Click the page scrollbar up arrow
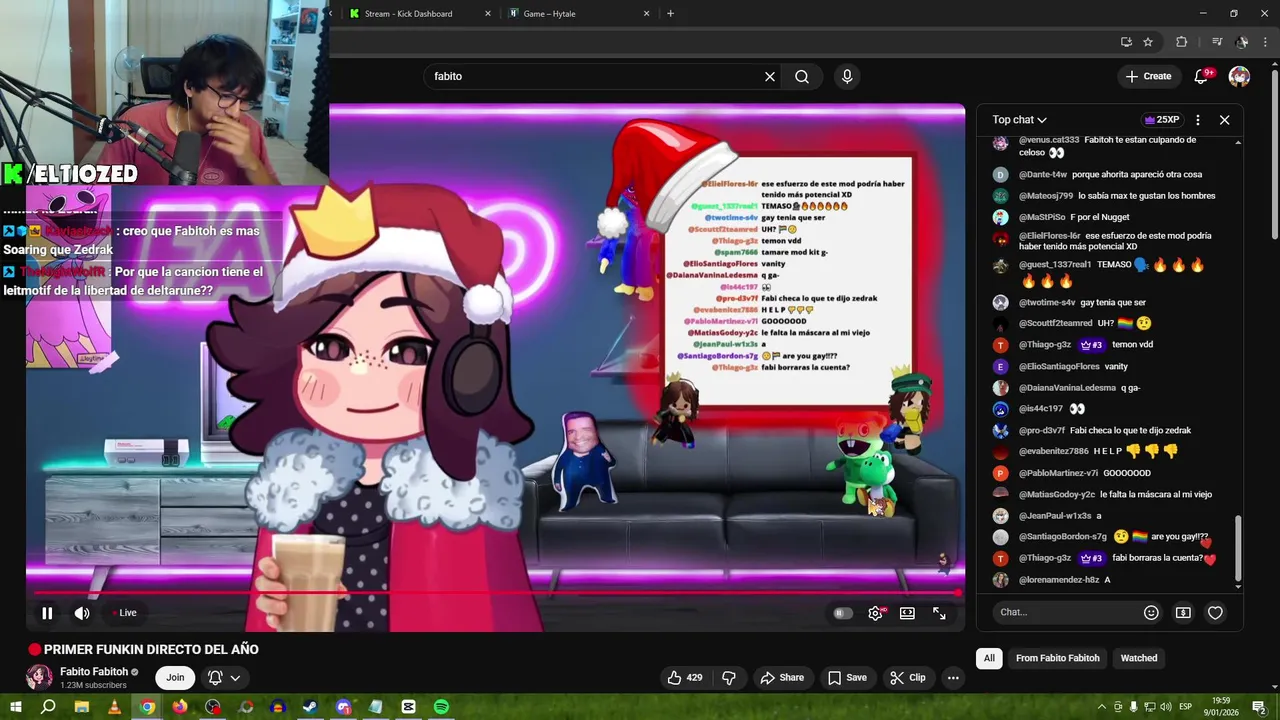 pos(1274,62)
